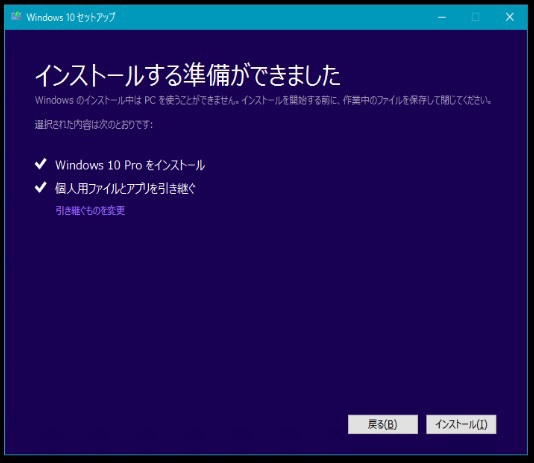Close the Windows 10 setup dialog
Screen dimensions: 534x463
509,17
